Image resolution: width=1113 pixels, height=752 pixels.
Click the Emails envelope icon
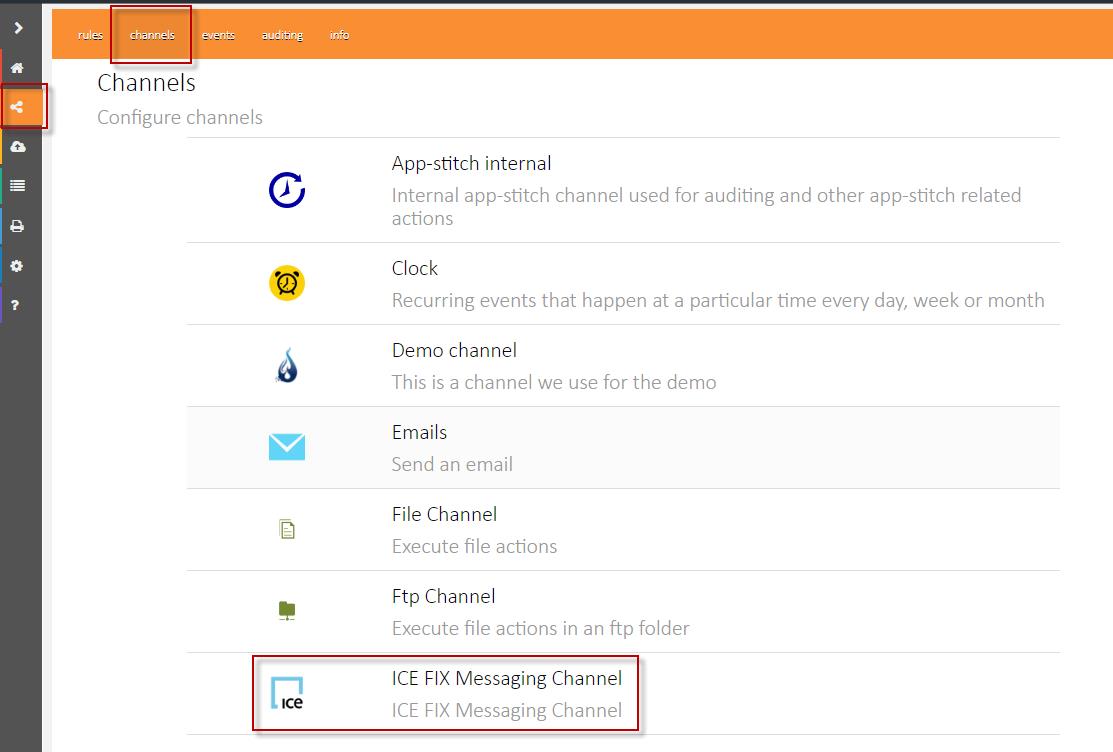click(x=287, y=447)
